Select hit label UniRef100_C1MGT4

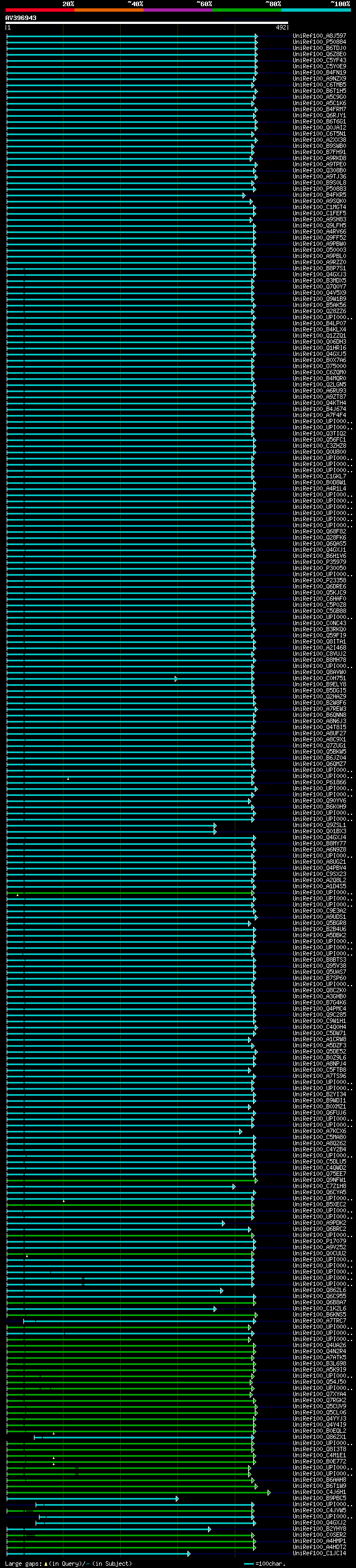tap(319, 207)
